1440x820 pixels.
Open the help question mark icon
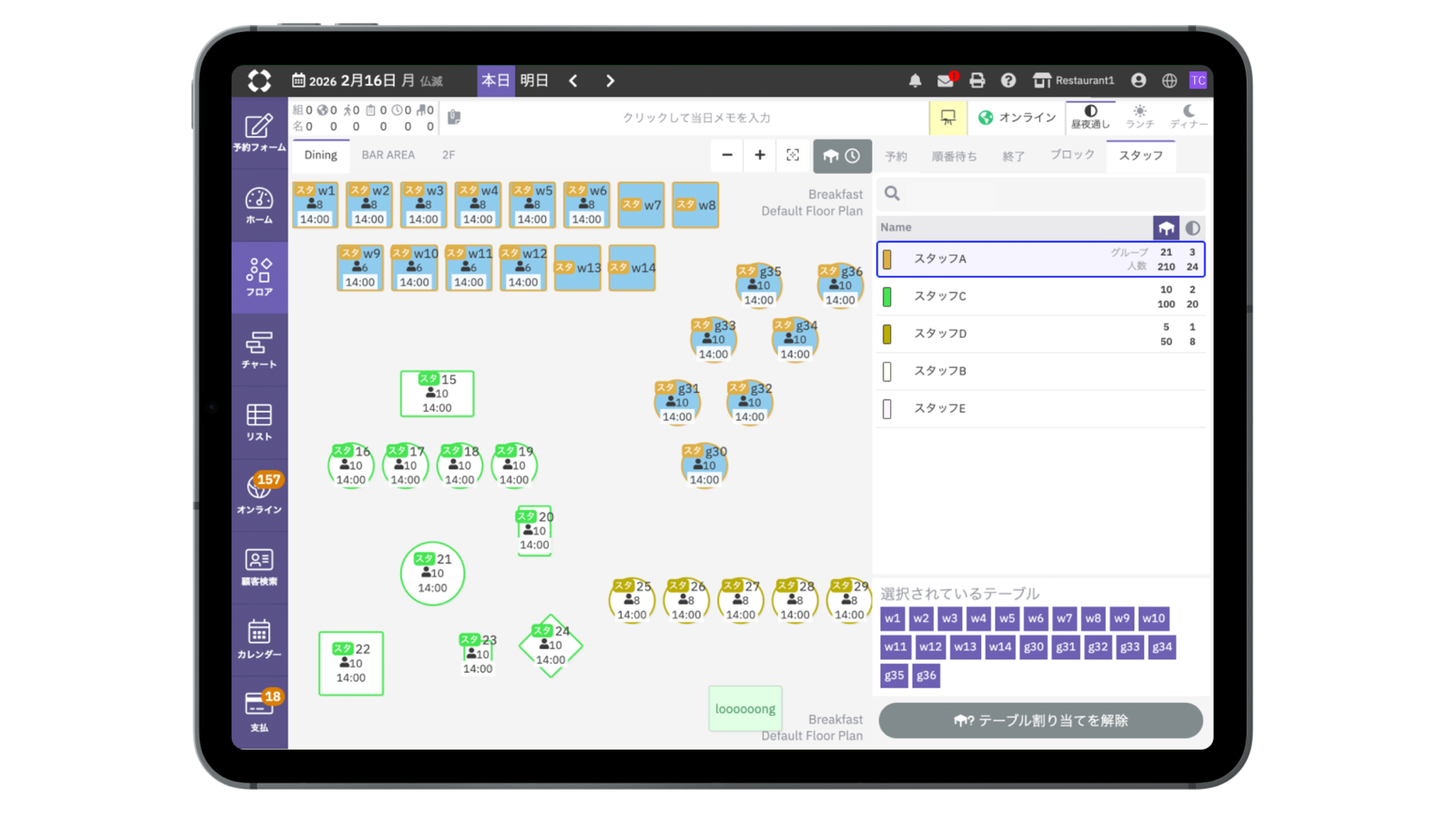point(1008,81)
